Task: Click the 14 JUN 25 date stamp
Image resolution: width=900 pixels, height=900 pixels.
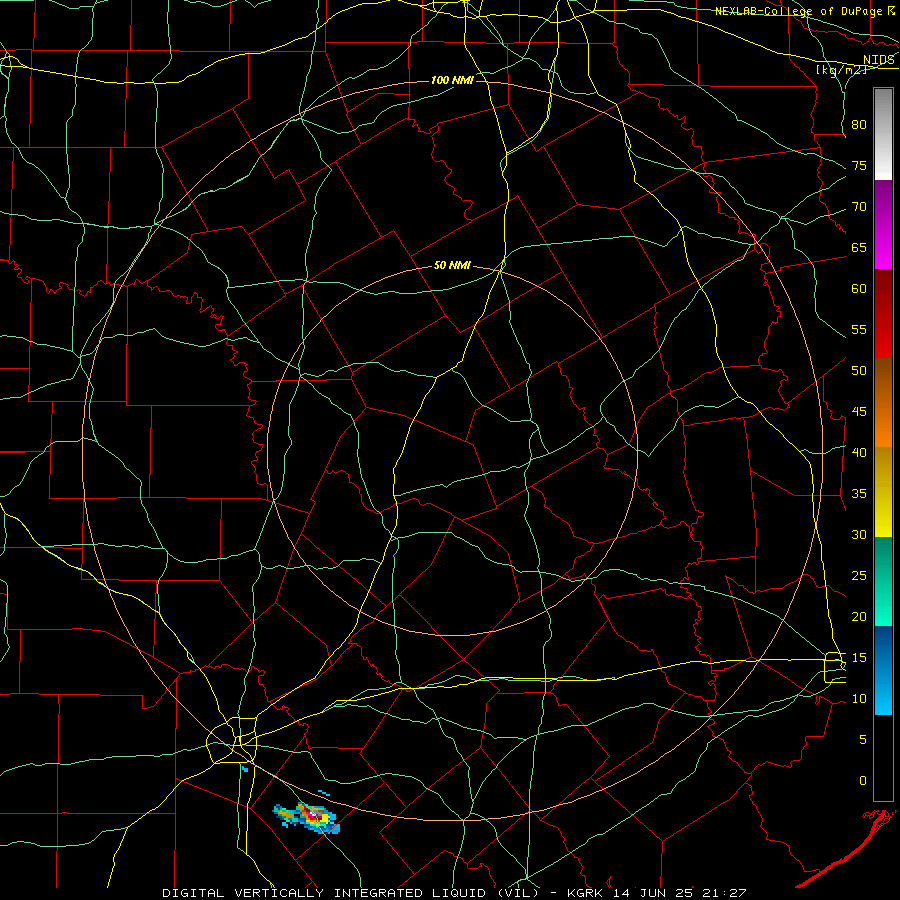Action: click(653, 893)
